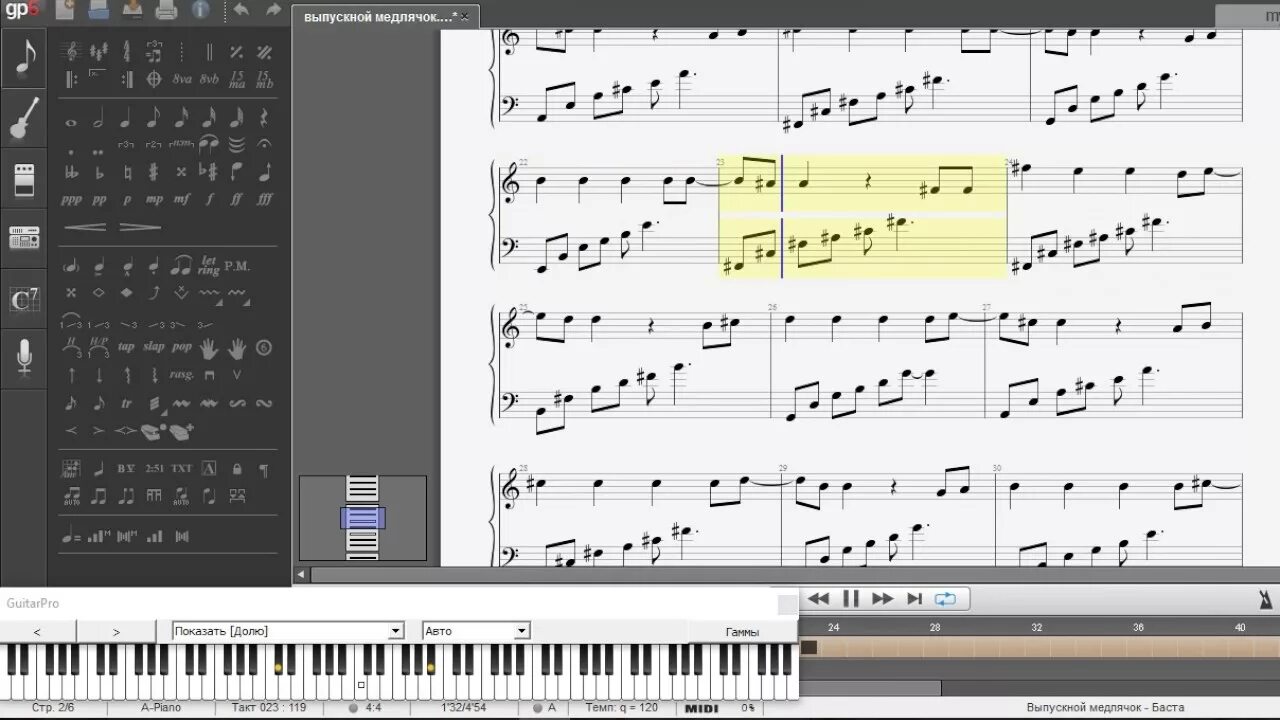Shift keyboard view left with < button
The image size is (1280, 720).
tap(38, 632)
